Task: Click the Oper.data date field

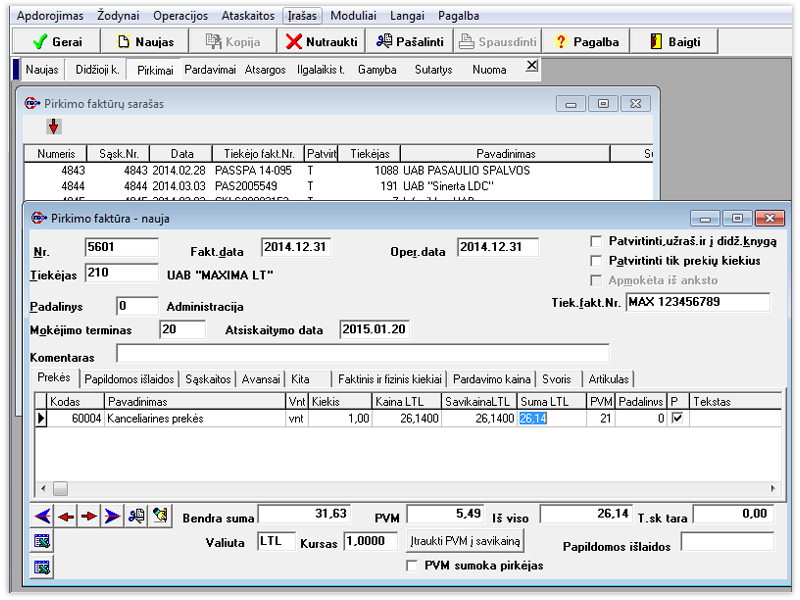Action: click(x=497, y=247)
